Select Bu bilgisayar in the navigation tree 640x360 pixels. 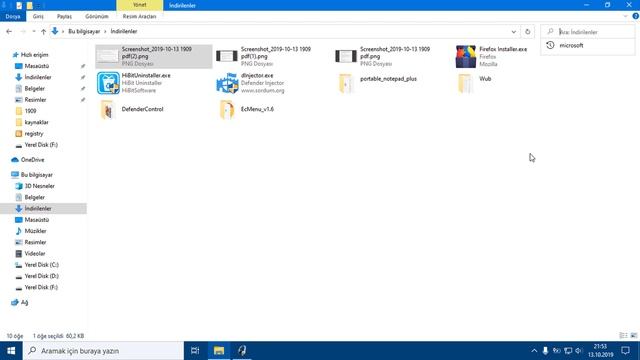point(37,175)
